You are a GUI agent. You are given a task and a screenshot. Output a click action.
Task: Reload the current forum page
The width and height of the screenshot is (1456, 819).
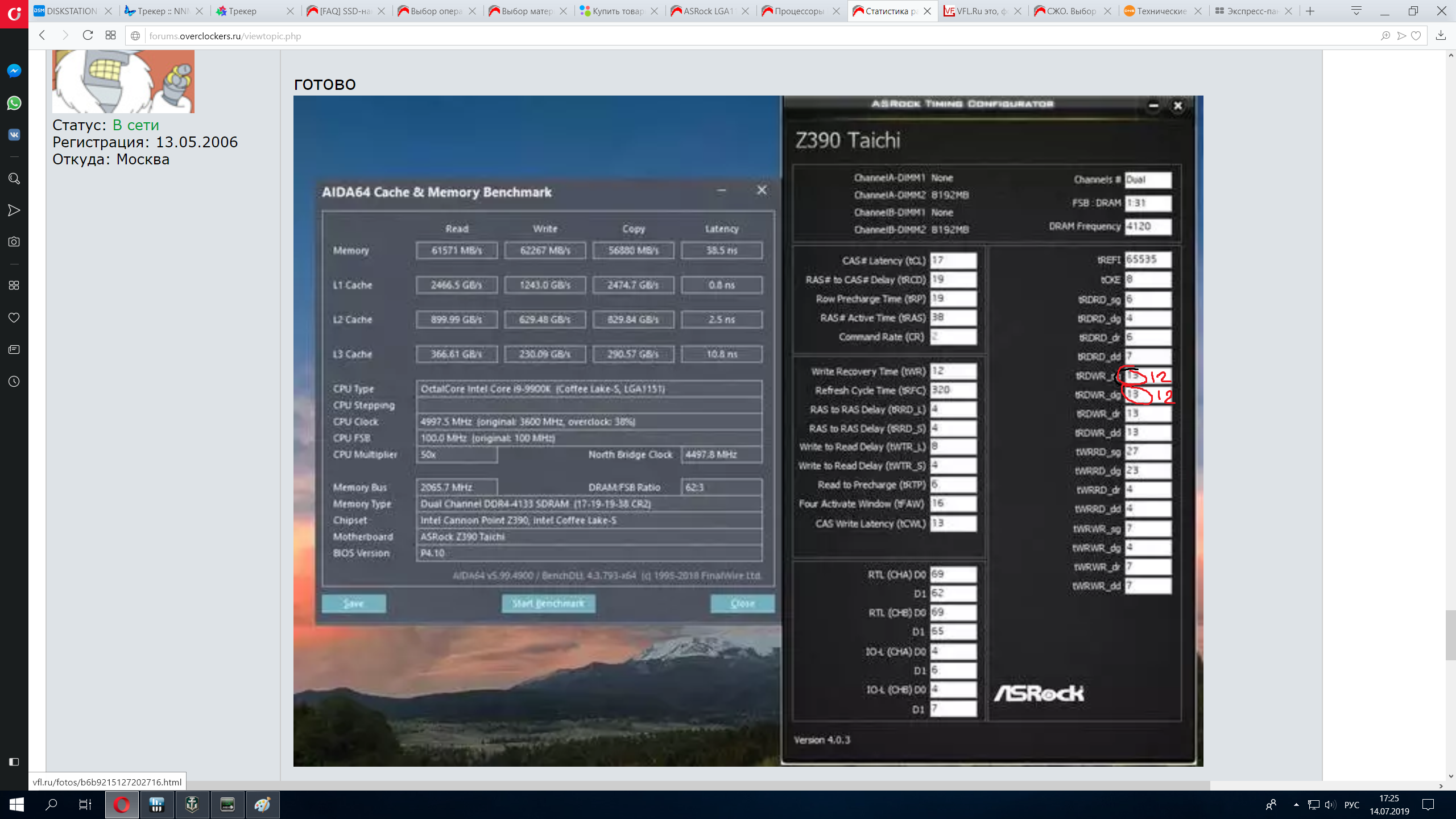(88, 36)
